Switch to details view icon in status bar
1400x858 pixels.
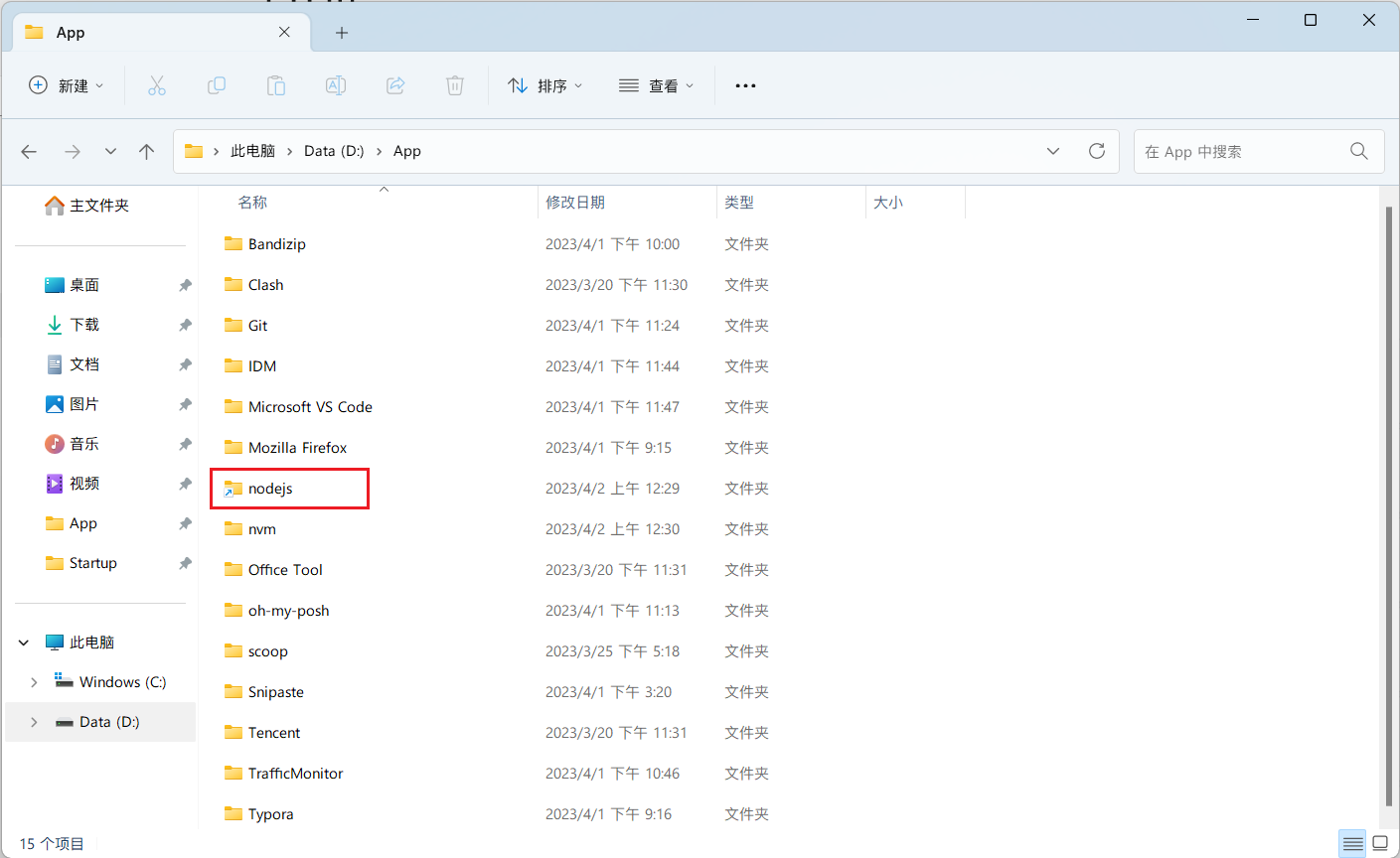1352,843
